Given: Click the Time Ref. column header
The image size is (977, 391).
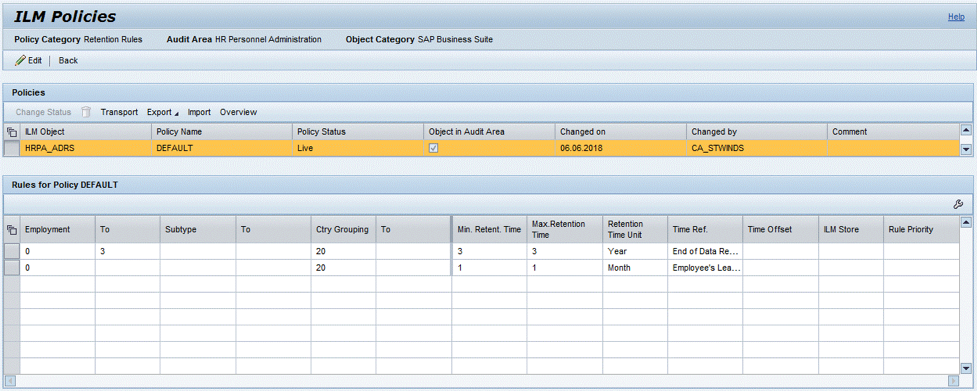Looking at the screenshot, I should (705, 230).
